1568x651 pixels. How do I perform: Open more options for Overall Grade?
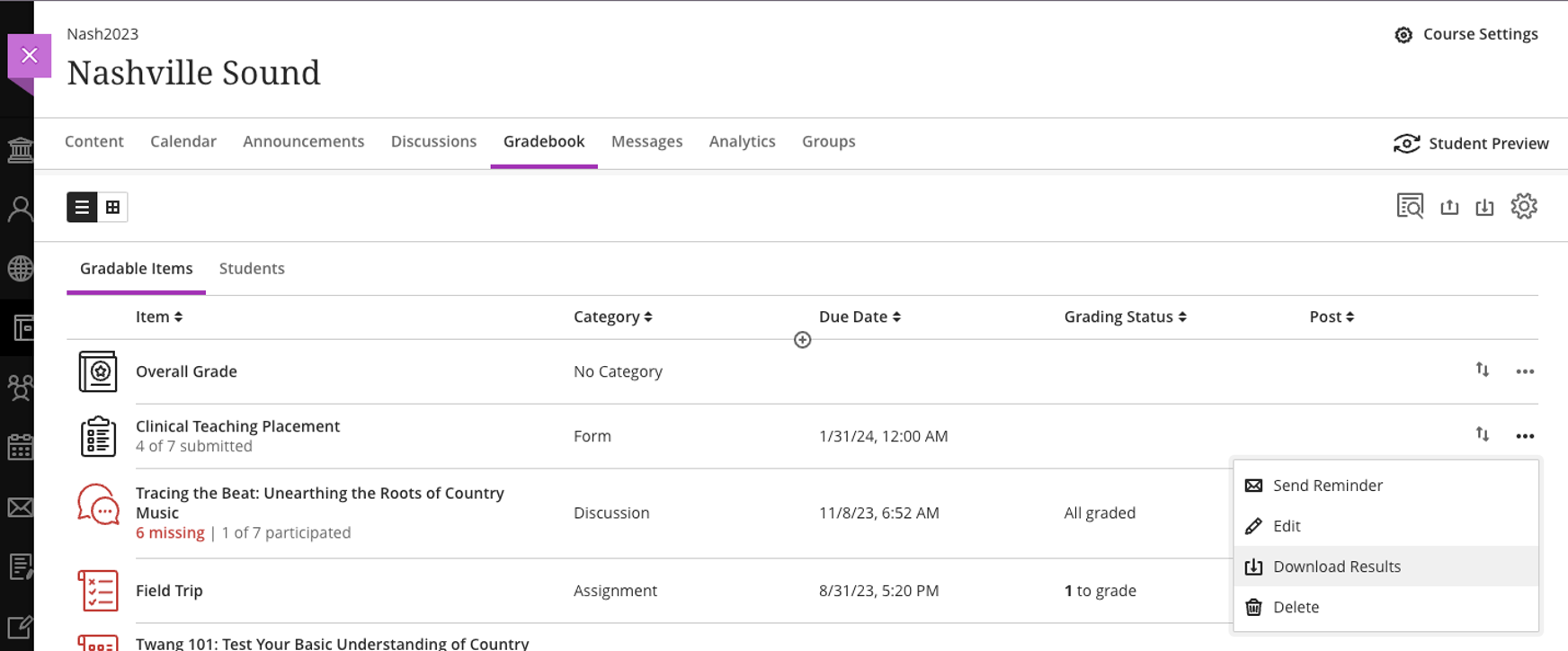tap(1525, 371)
